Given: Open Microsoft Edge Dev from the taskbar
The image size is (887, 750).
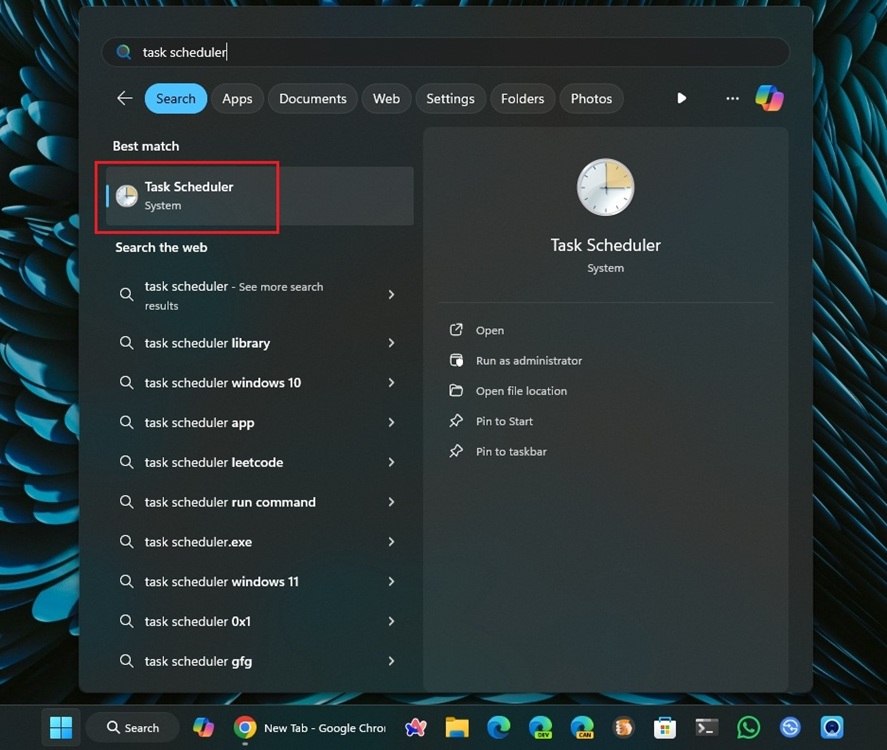Looking at the screenshot, I should click(540, 727).
